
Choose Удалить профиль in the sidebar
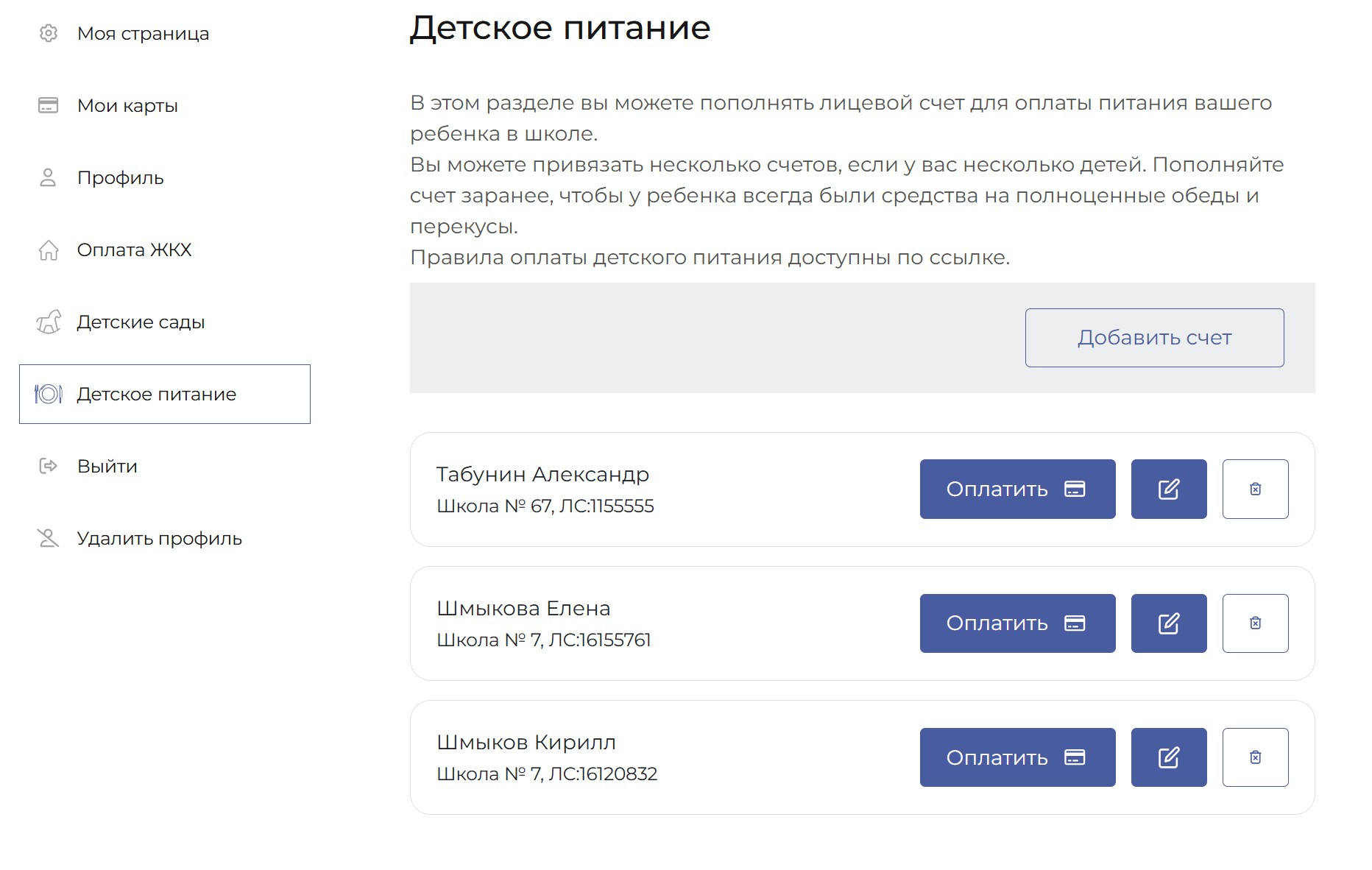tap(159, 539)
